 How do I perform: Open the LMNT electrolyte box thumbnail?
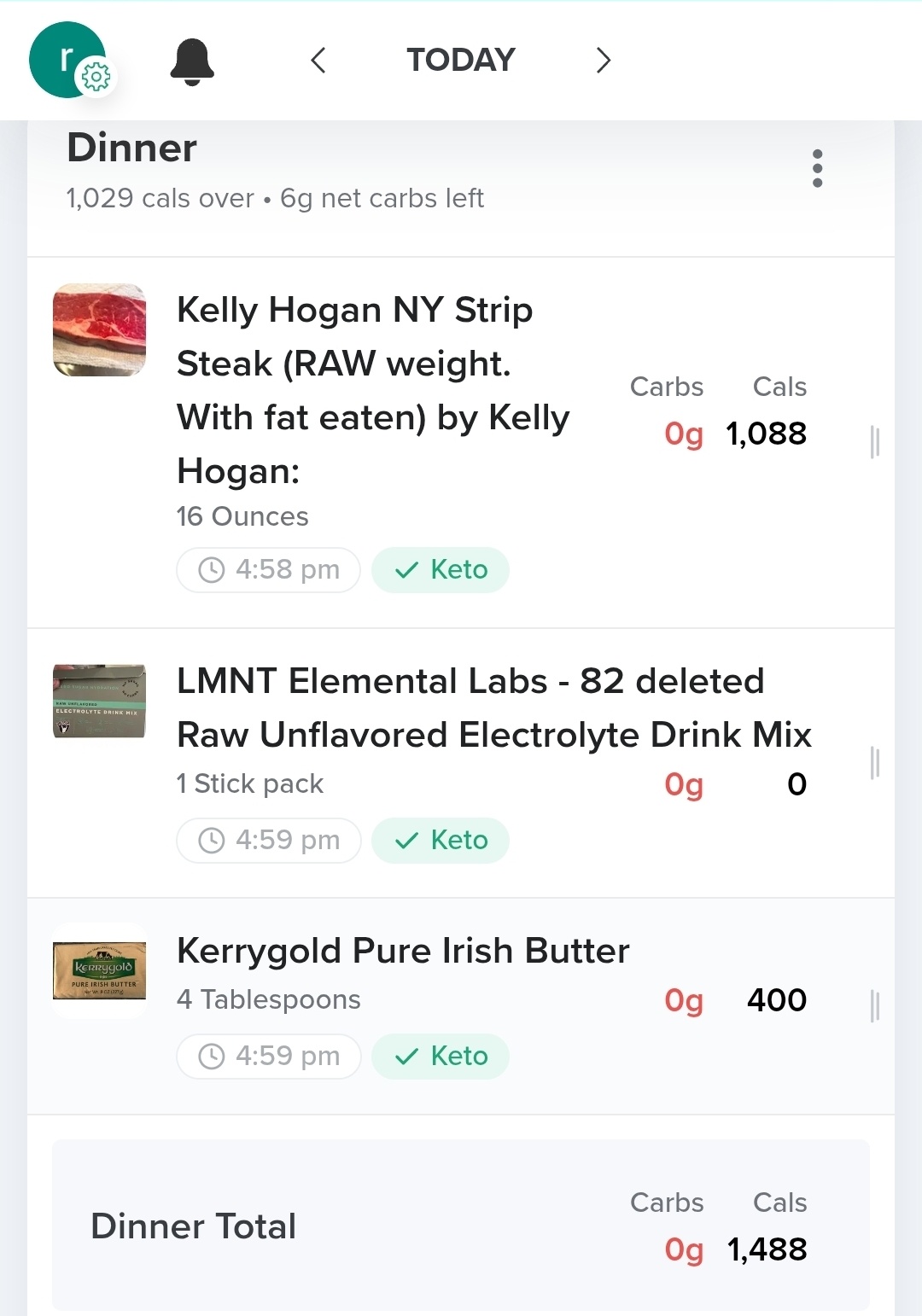(x=100, y=701)
